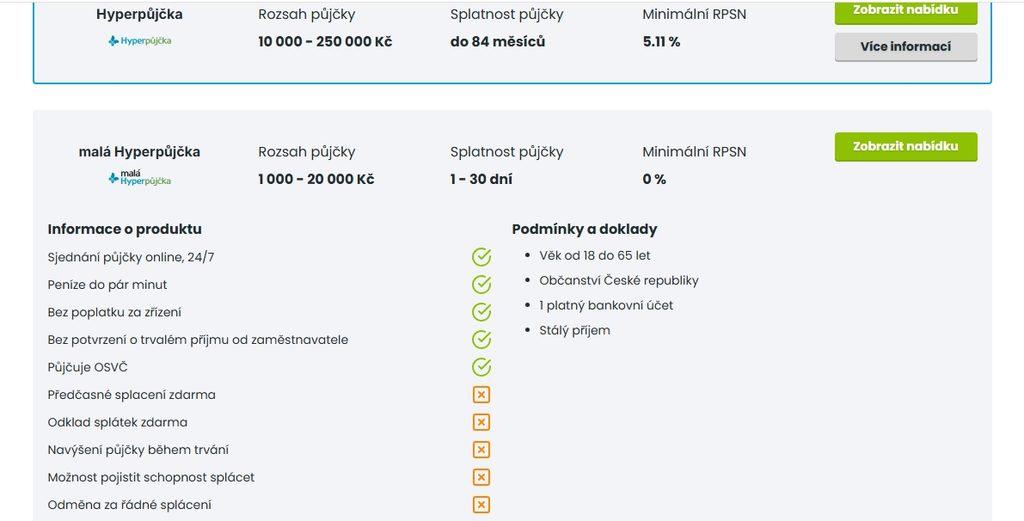
Task: Click orange cross beside Odklad splátek zdarma
Action: 481,422
